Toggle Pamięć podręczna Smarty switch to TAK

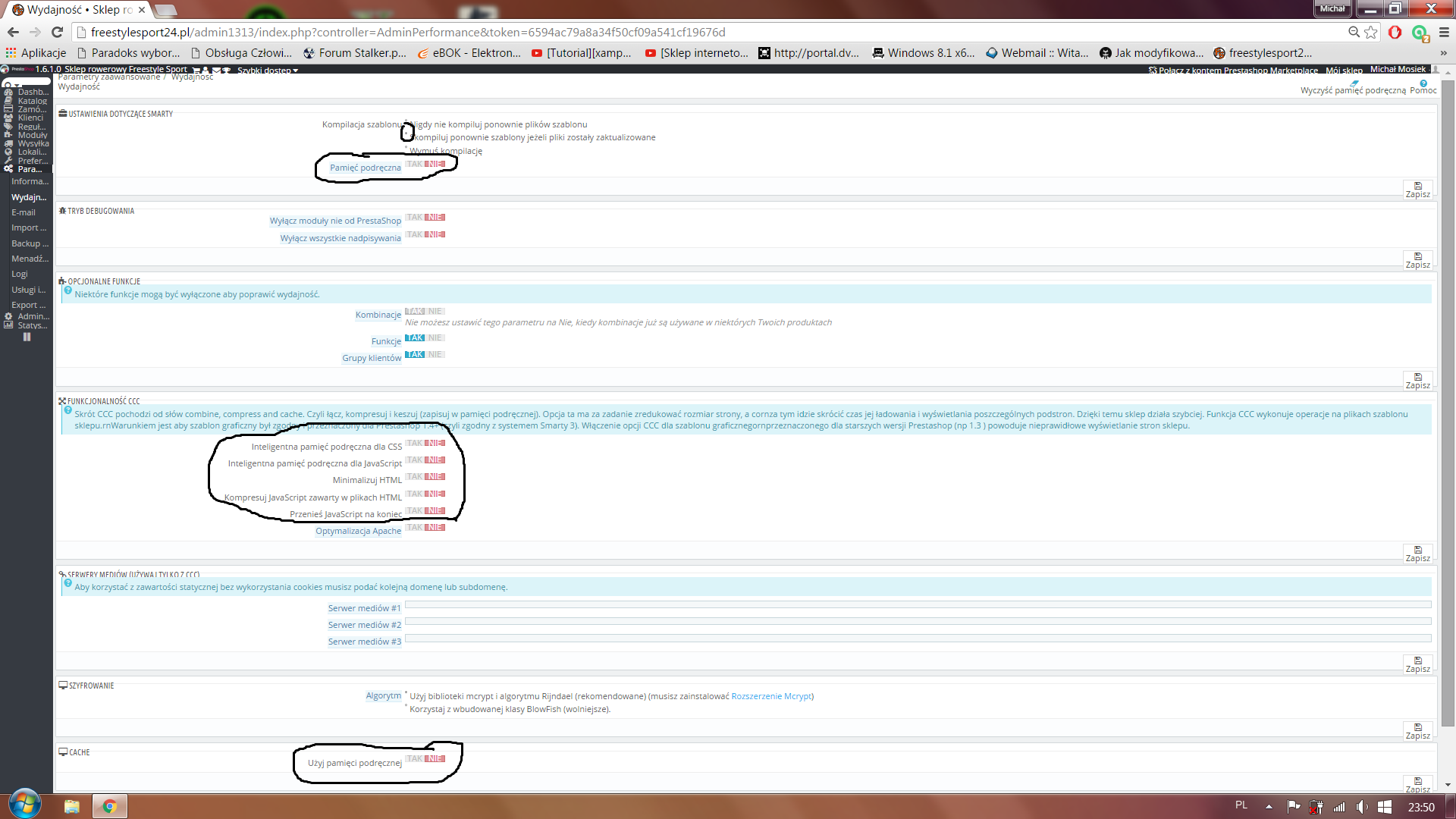414,164
